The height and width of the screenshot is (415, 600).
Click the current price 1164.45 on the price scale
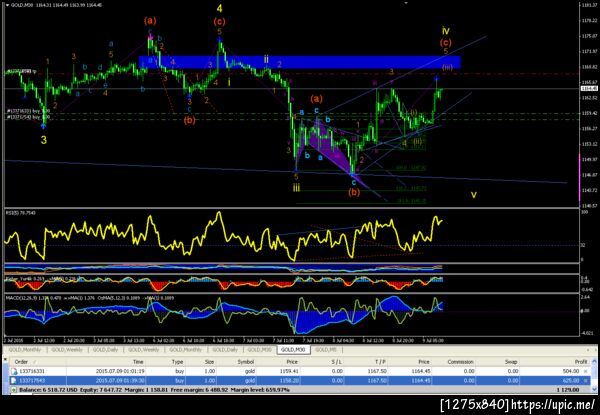click(589, 88)
